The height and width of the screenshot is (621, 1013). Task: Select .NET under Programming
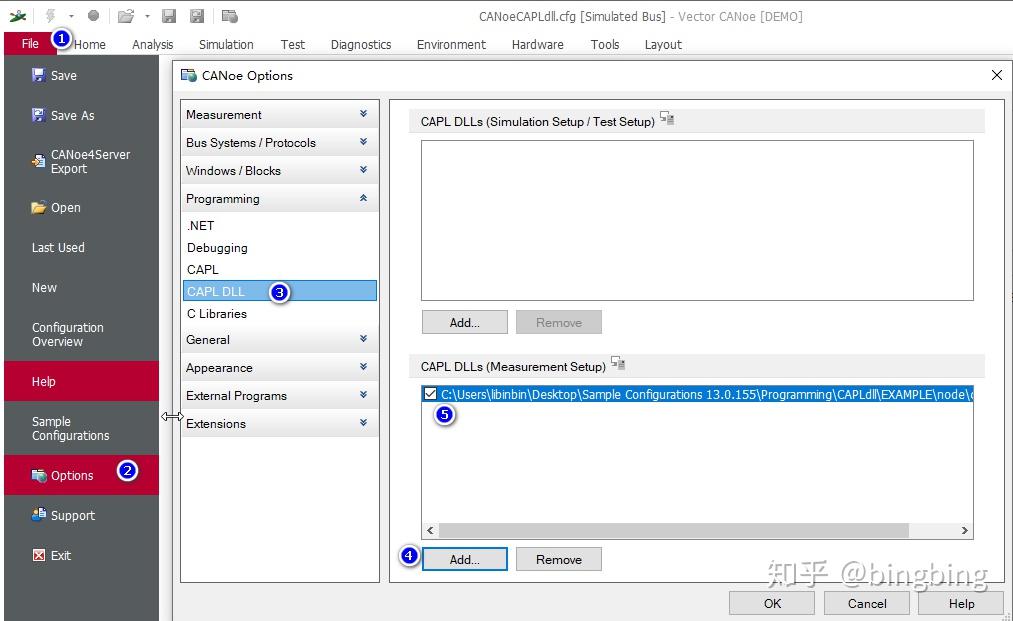(x=200, y=226)
